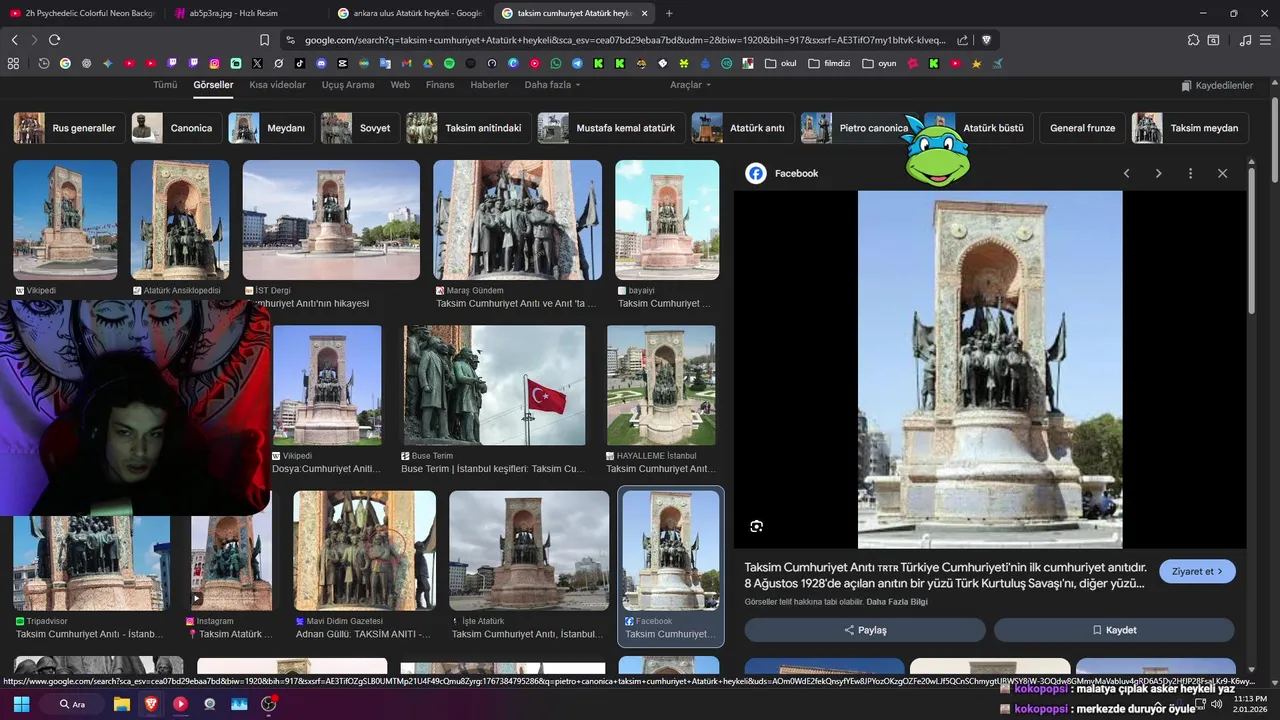Click the Ziyaret et button
Image resolution: width=1280 pixels, height=720 pixels.
click(x=1197, y=571)
